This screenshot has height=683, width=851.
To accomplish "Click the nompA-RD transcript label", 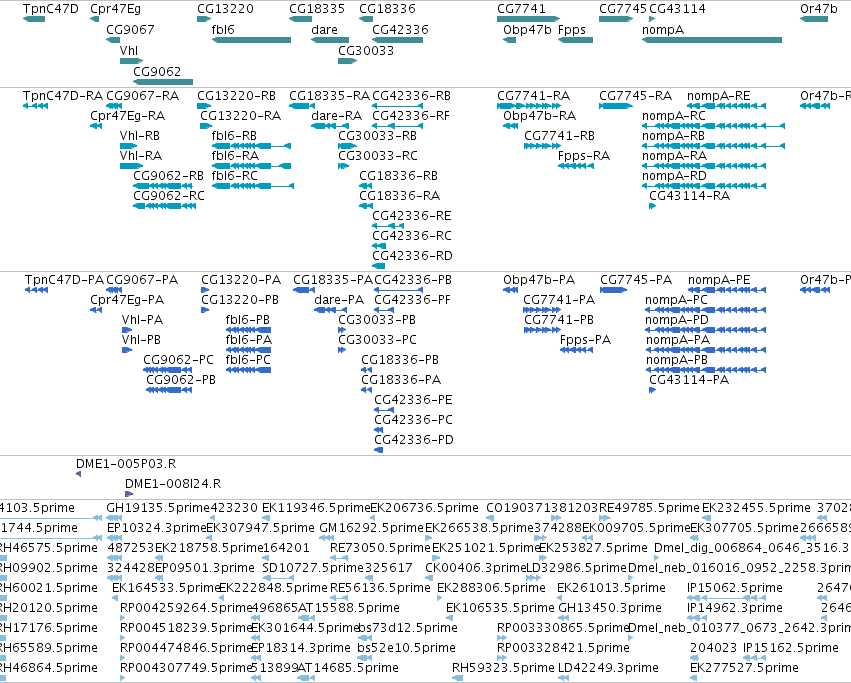I will (x=674, y=176).
